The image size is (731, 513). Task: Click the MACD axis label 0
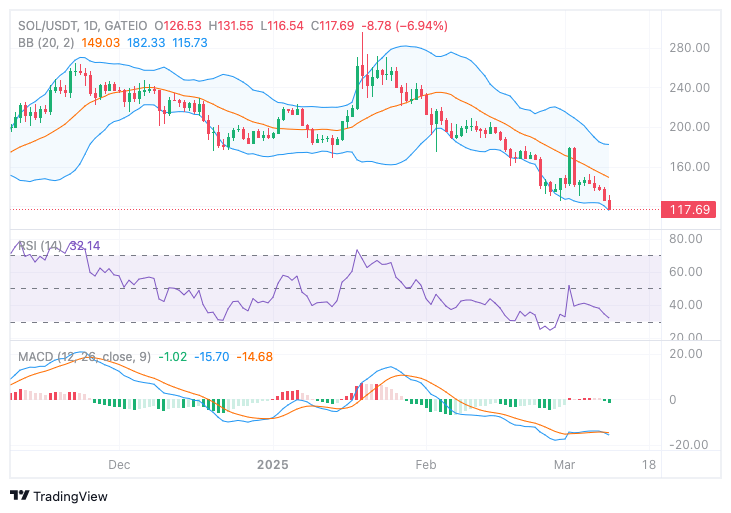(672, 400)
